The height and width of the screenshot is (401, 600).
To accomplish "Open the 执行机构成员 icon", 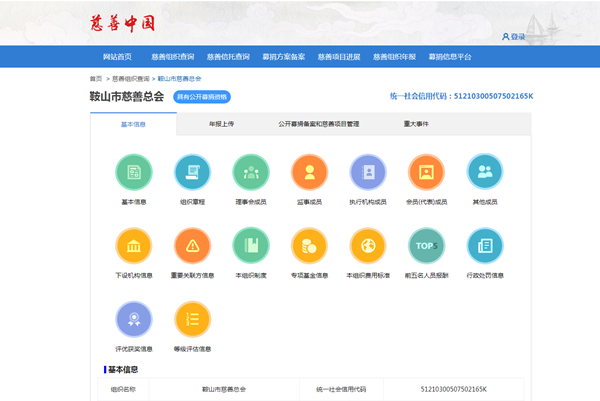I will pyautogui.click(x=368, y=172).
